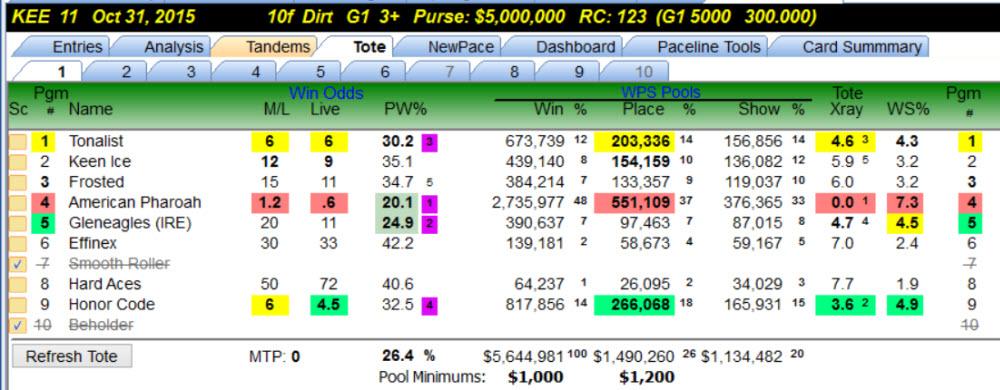
Task: Select horse name Tonalist
Action: [x=96, y=141]
